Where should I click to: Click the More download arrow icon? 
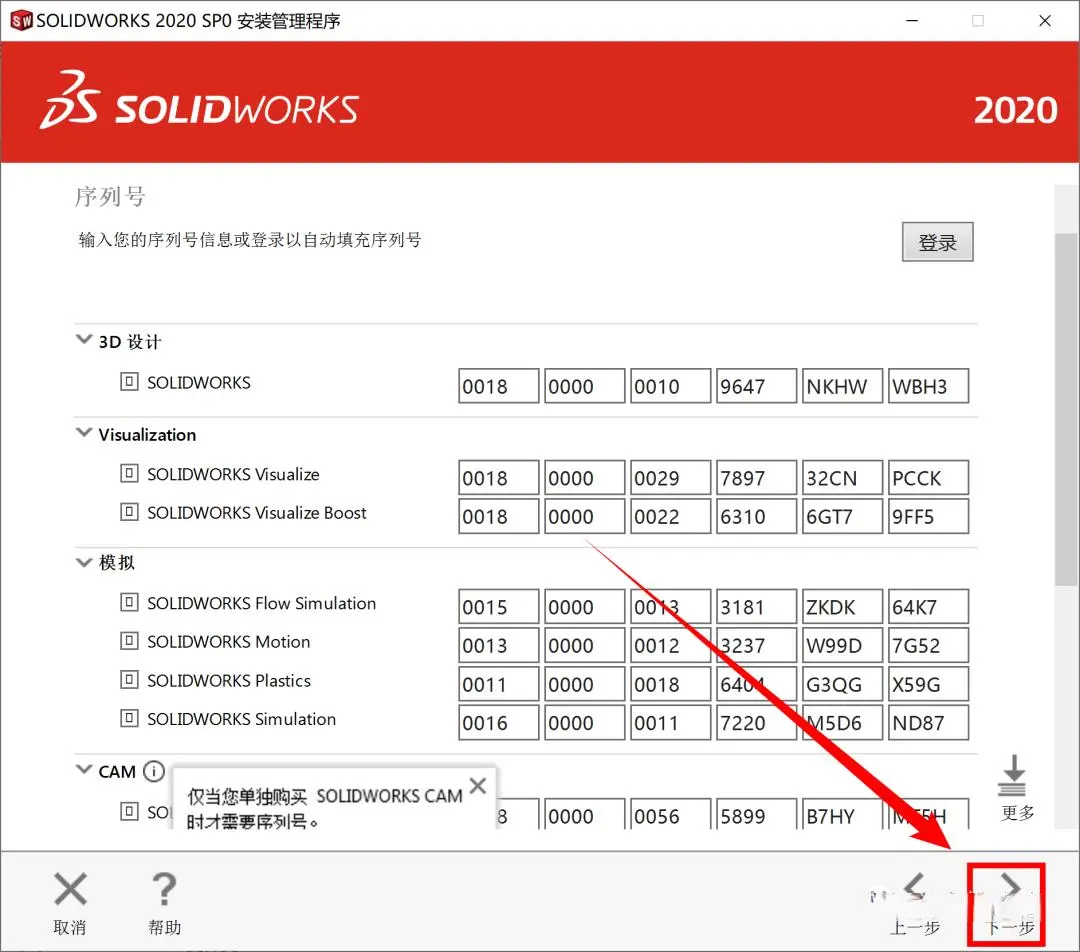1012,776
